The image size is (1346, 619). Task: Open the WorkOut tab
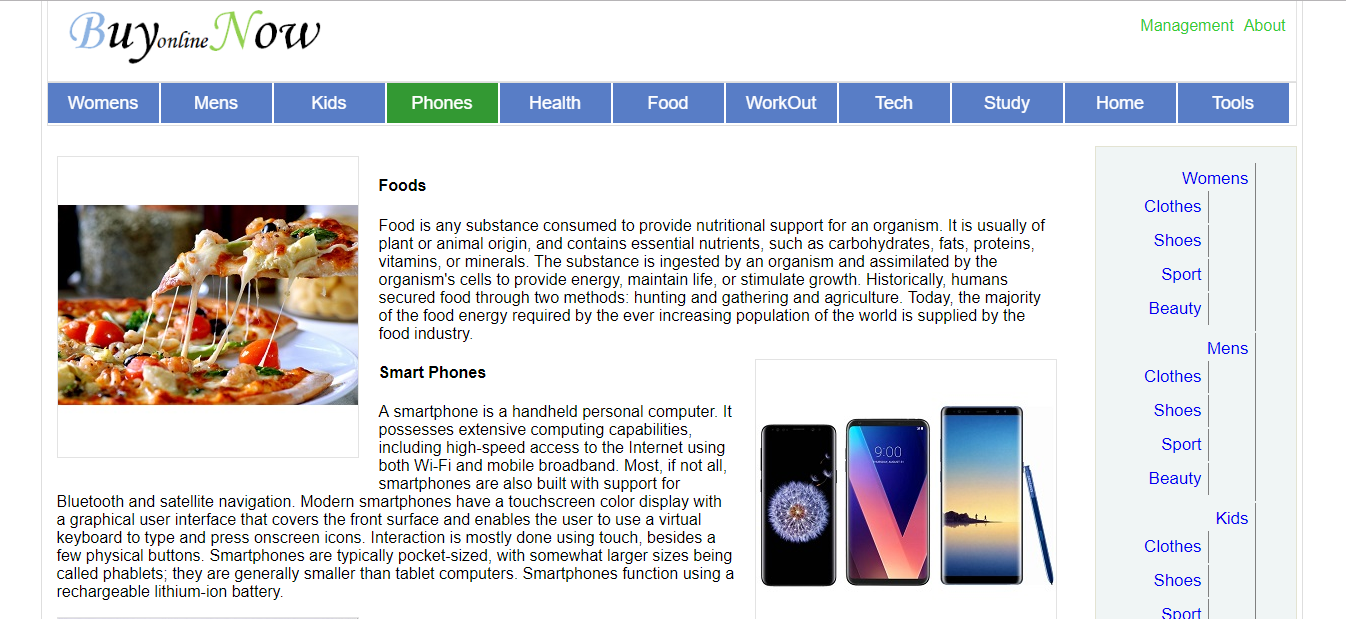781,103
